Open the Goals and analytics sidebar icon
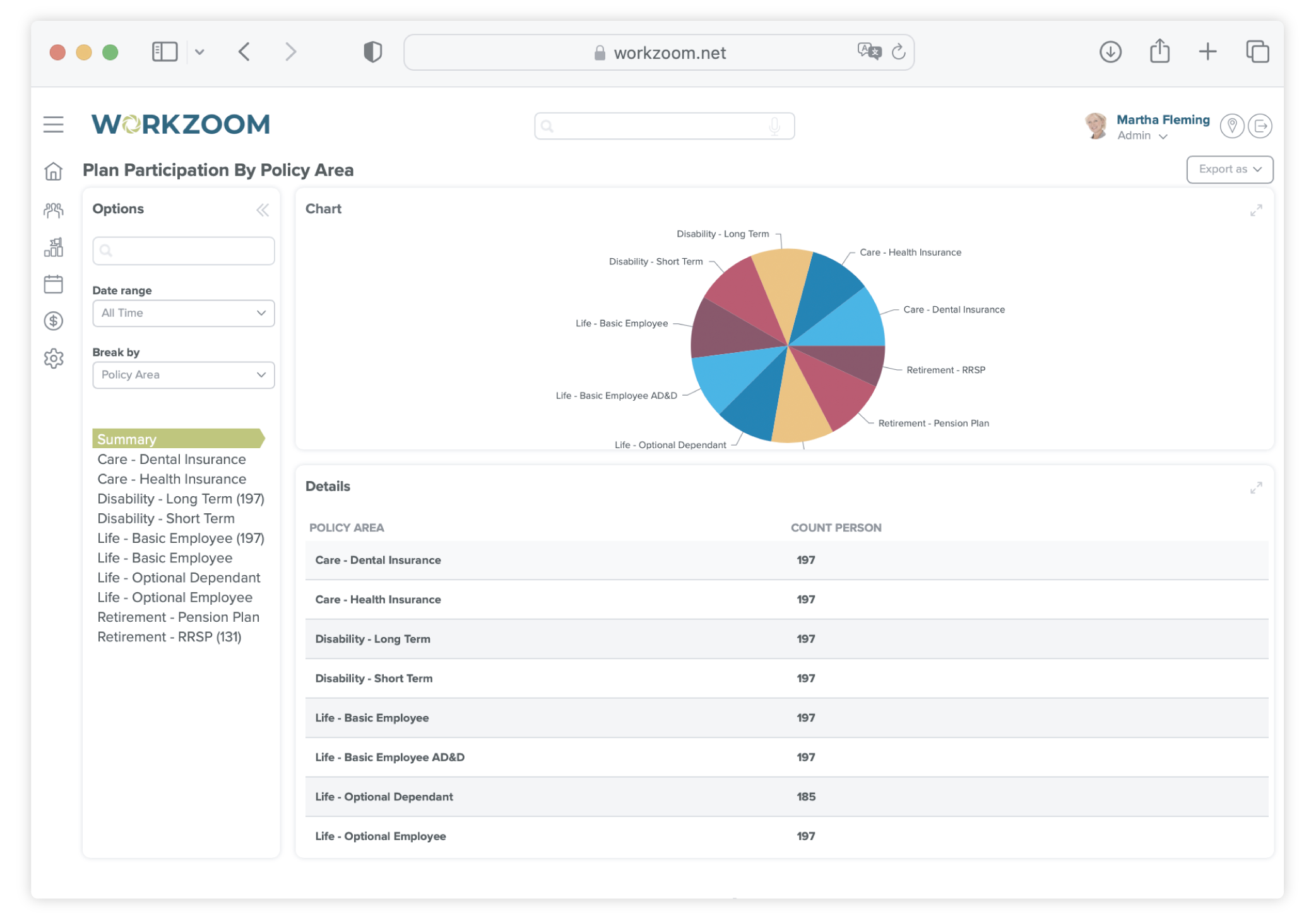1316x921 pixels. click(x=54, y=247)
